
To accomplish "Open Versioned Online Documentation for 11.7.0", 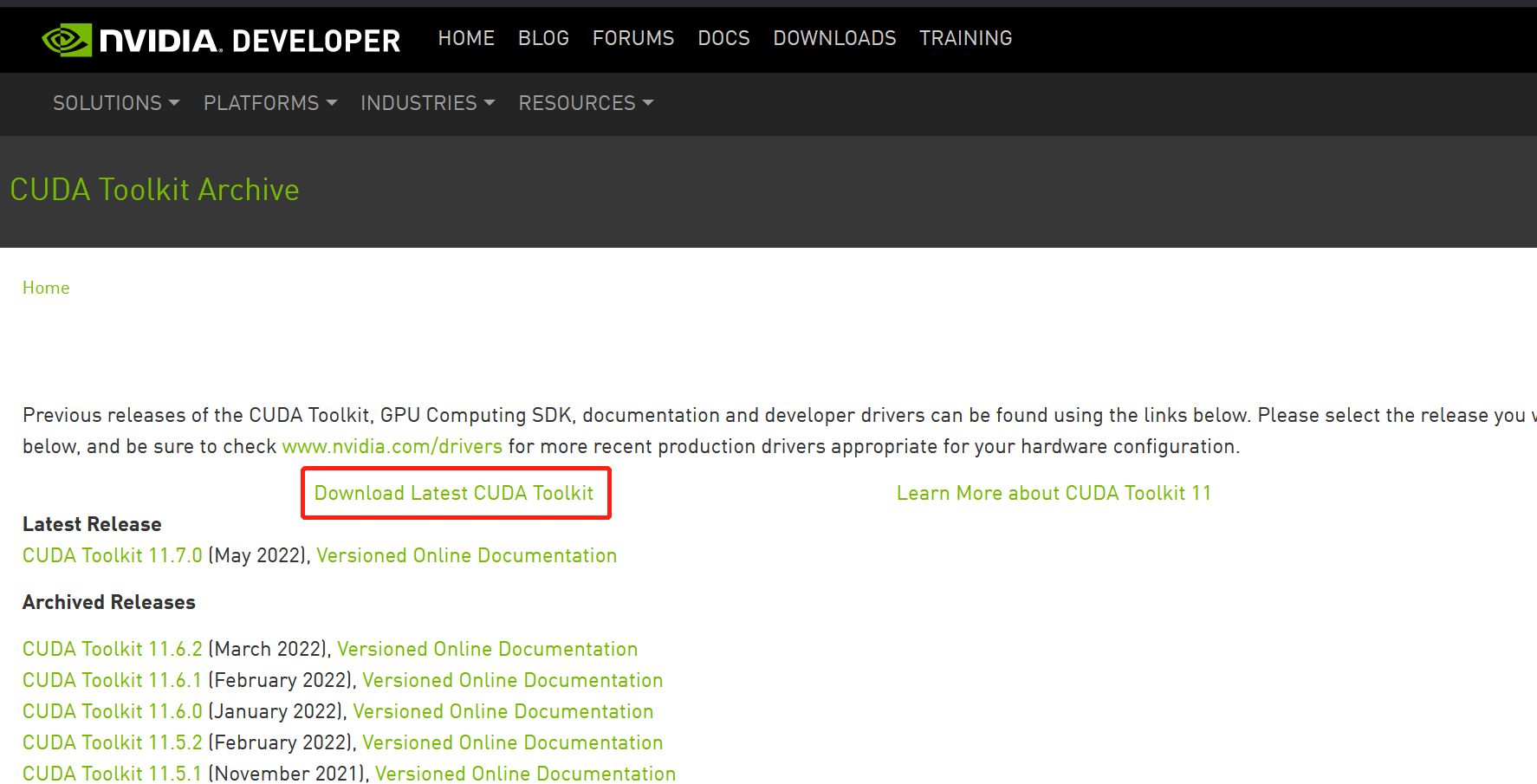I will click(x=466, y=555).
